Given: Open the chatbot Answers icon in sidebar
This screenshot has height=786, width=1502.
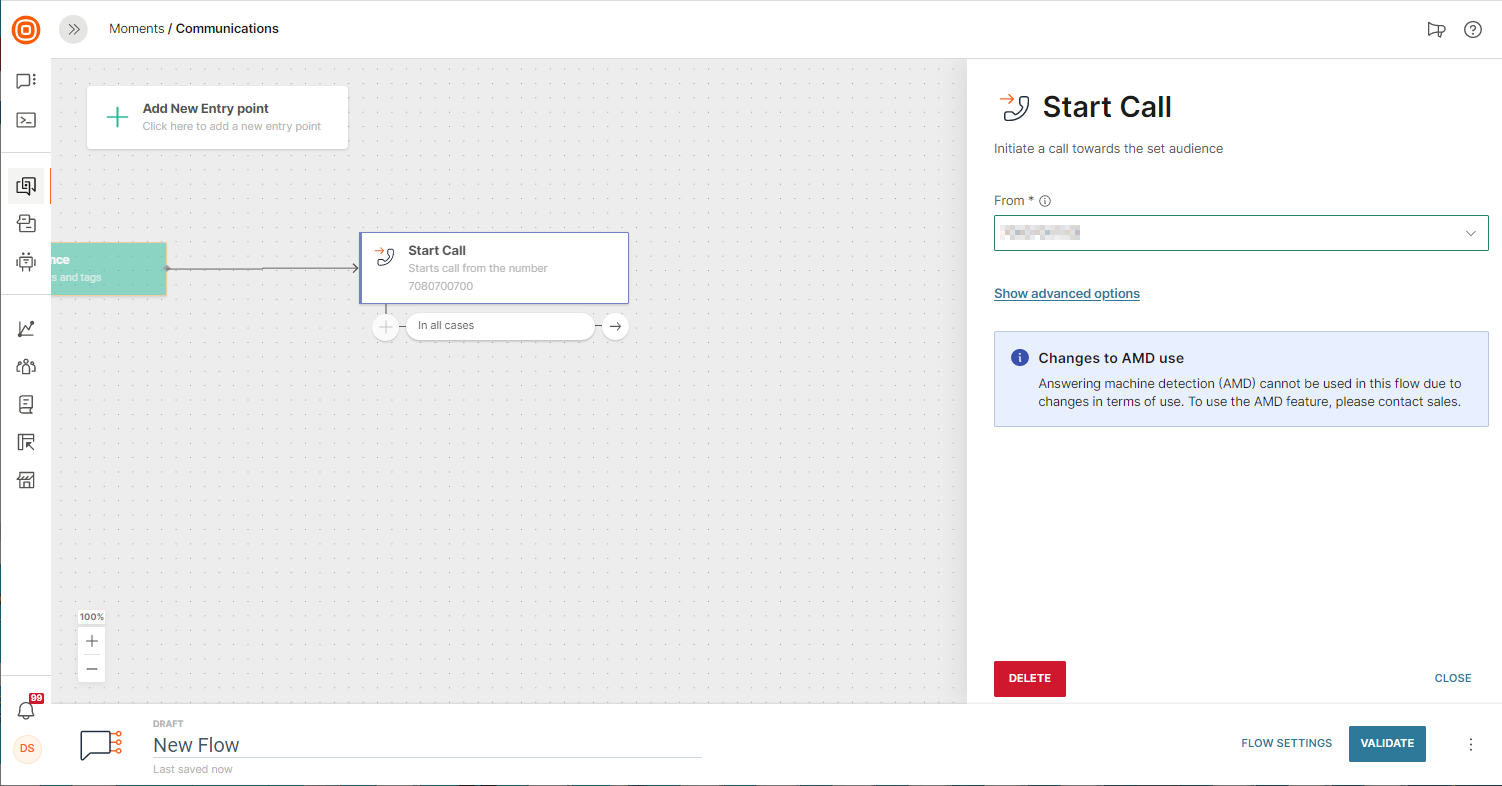Looking at the screenshot, I should click(26, 262).
